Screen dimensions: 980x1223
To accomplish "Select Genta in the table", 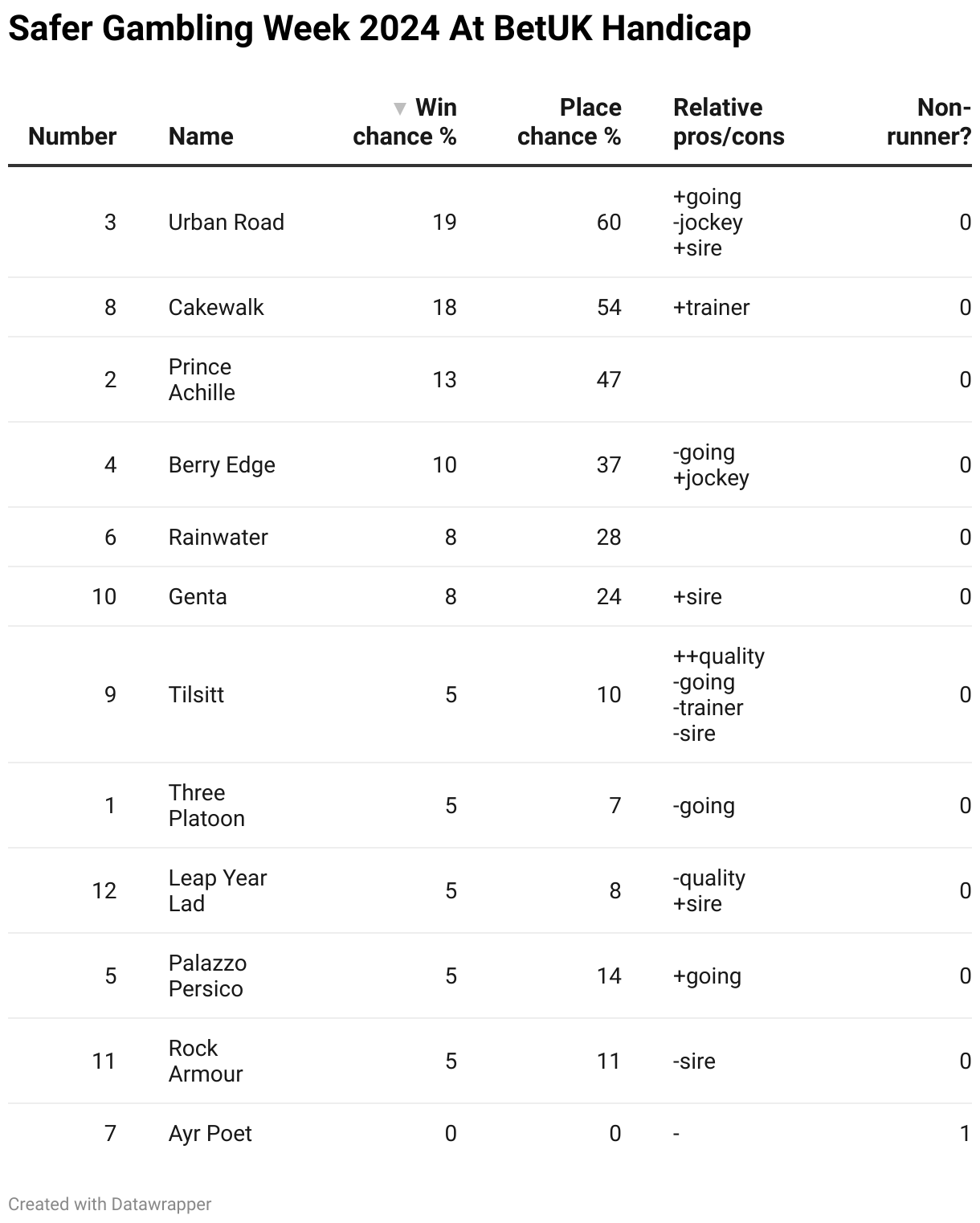I will (198, 597).
